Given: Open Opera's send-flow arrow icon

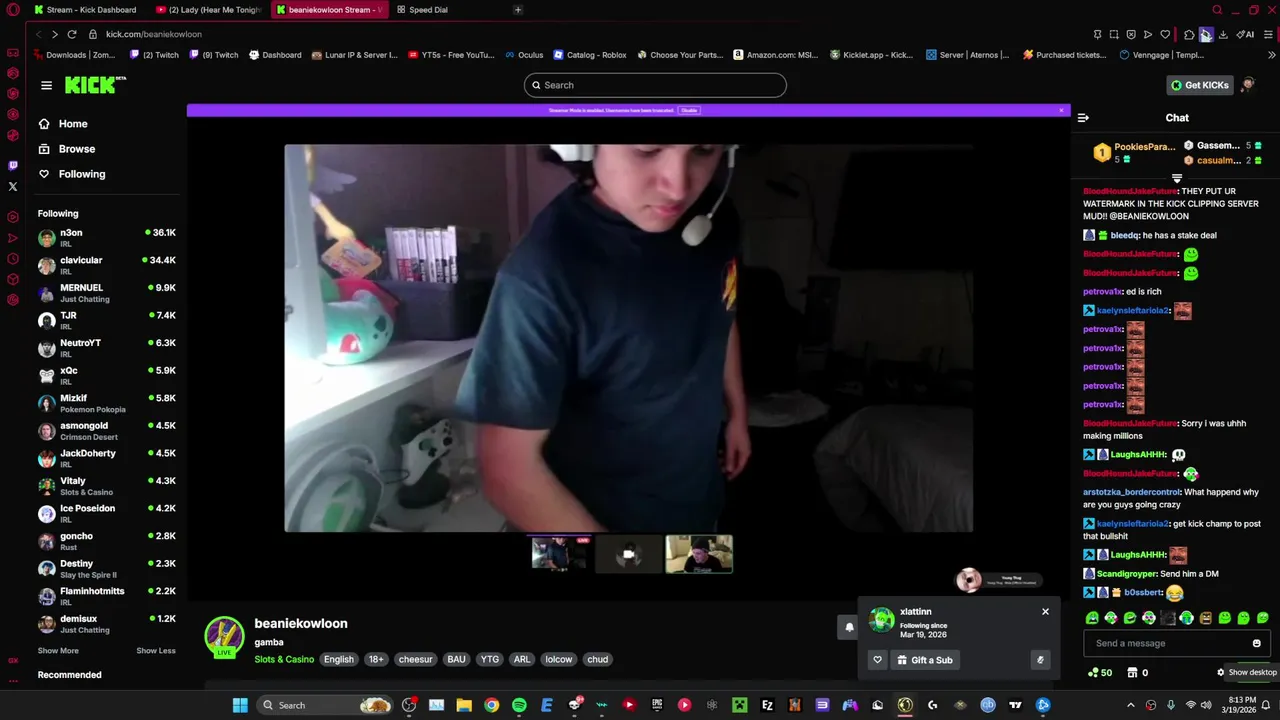Looking at the screenshot, I should [1148, 34].
